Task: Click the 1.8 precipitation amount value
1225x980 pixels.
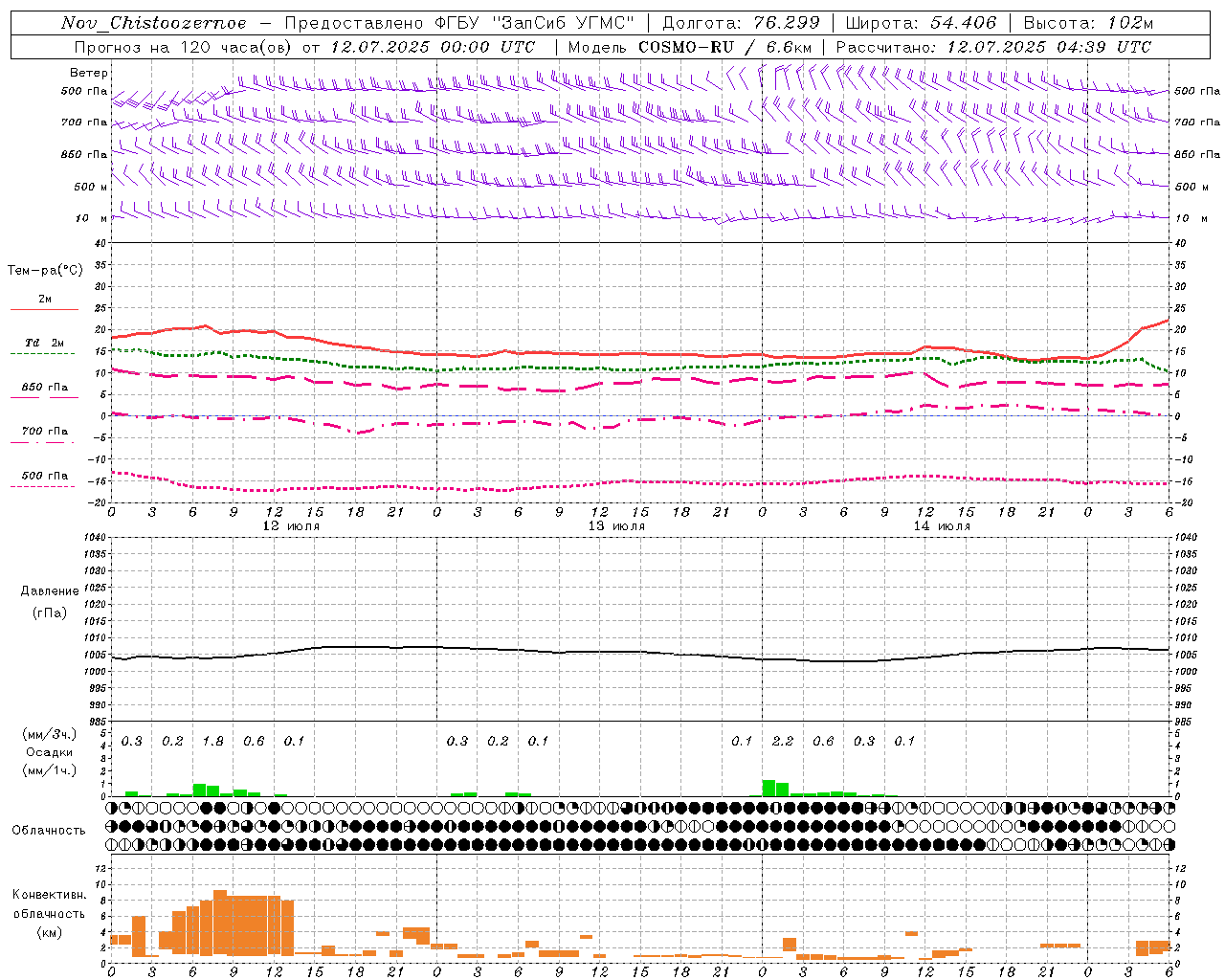Action: tap(212, 742)
